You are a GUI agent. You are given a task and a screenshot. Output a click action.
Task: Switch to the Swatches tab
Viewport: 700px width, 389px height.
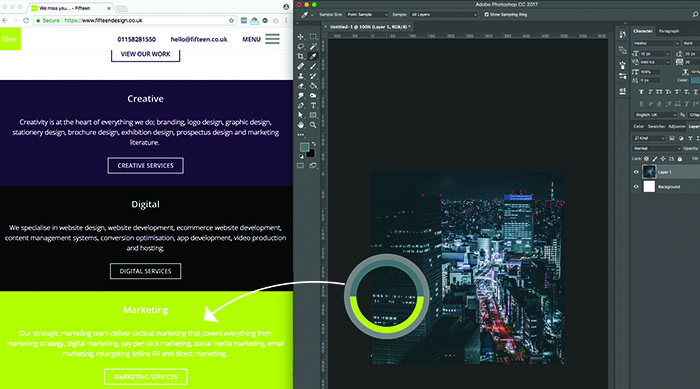coord(656,126)
